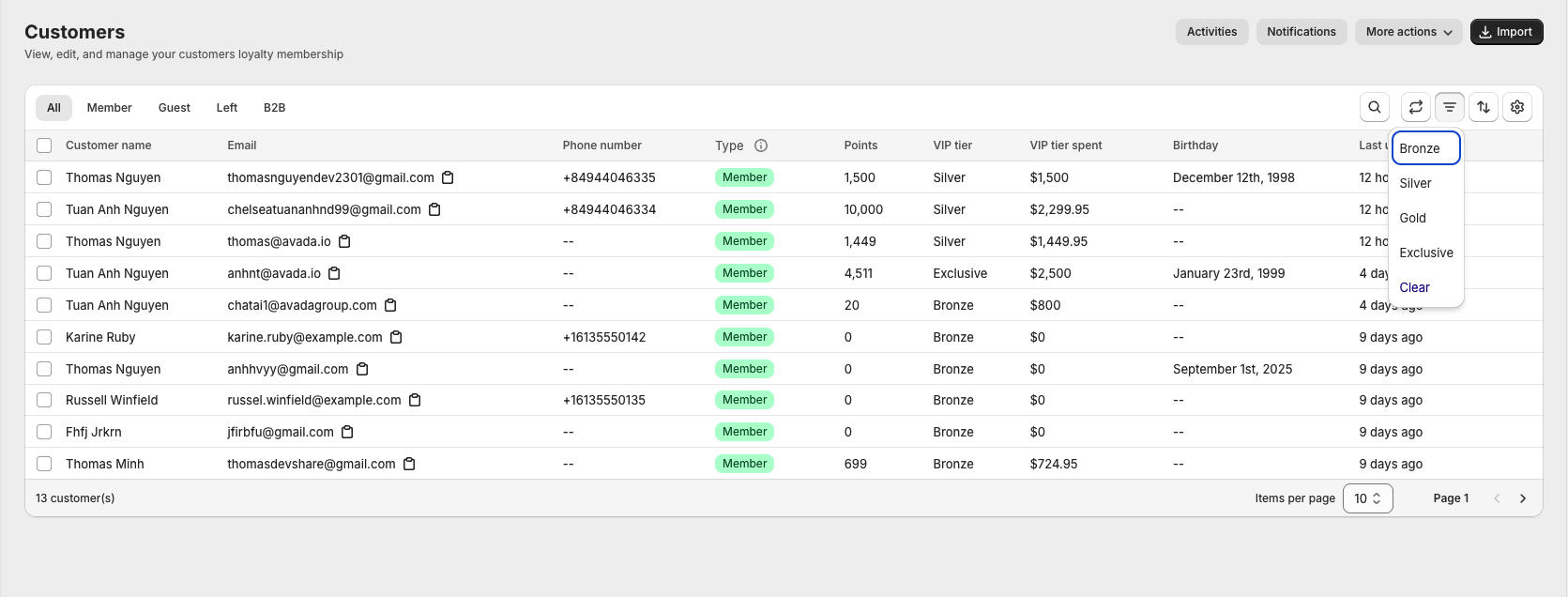This screenshot has height=597, width=1568.
Task: Switch to the Guest tab
Action: click(174, 108)
